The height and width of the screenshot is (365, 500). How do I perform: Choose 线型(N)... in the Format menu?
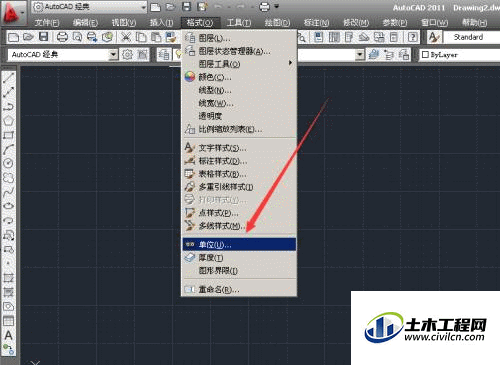(x=239, y=90)
